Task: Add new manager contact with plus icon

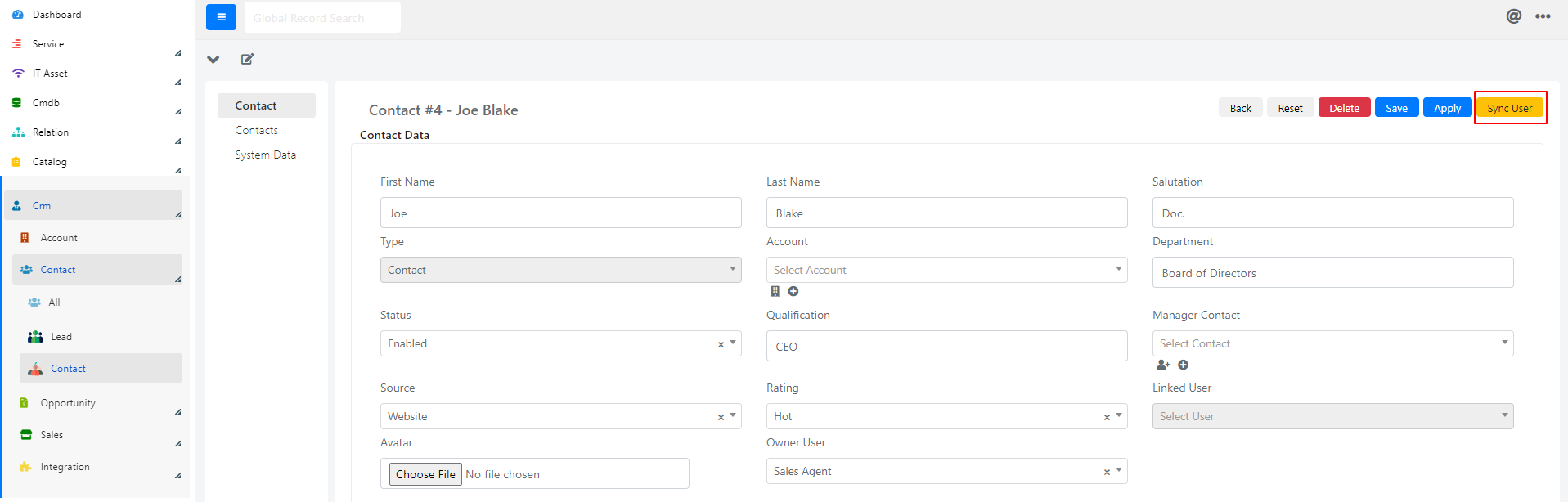Action: [1184, 365]
